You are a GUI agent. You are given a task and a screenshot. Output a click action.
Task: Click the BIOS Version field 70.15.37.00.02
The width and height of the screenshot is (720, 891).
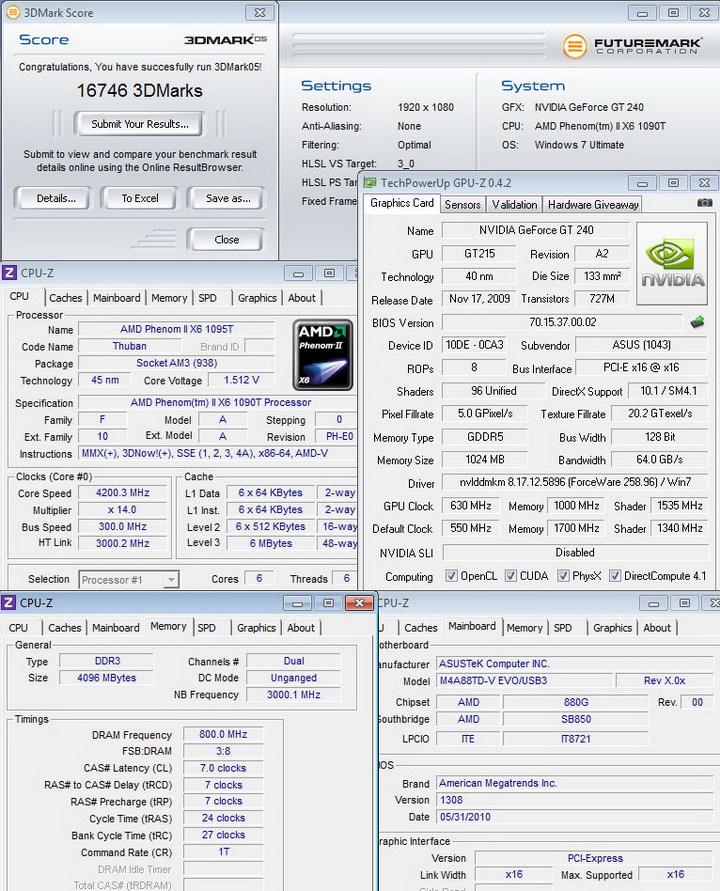[x=562, y=322]
